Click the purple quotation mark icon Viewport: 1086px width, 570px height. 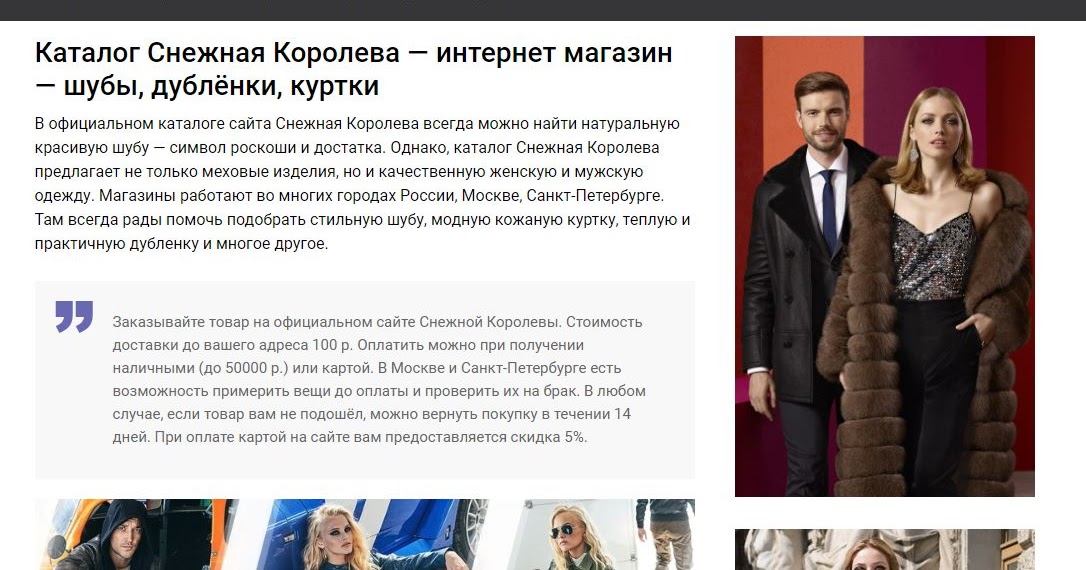74,317
